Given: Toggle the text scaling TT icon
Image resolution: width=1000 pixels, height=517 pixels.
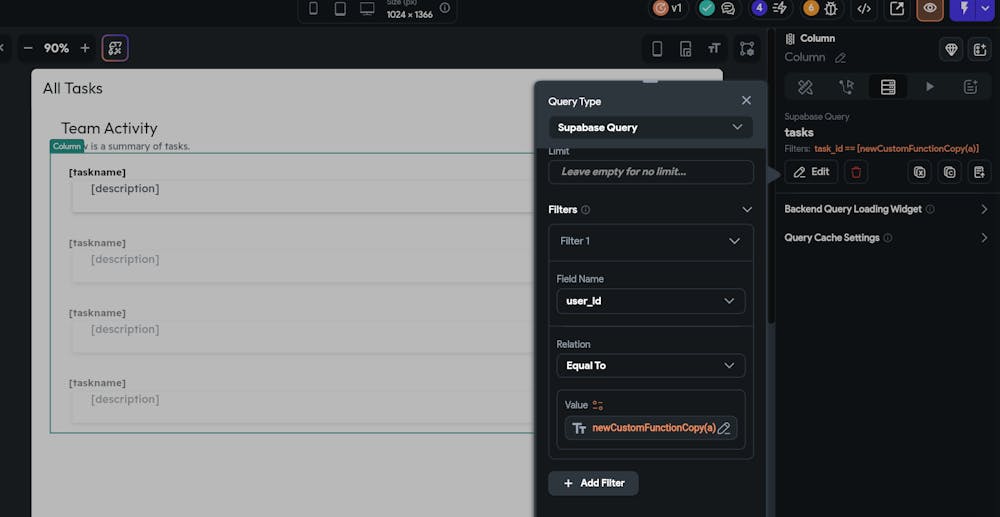Looking at the screenshot, I should 714,48.
